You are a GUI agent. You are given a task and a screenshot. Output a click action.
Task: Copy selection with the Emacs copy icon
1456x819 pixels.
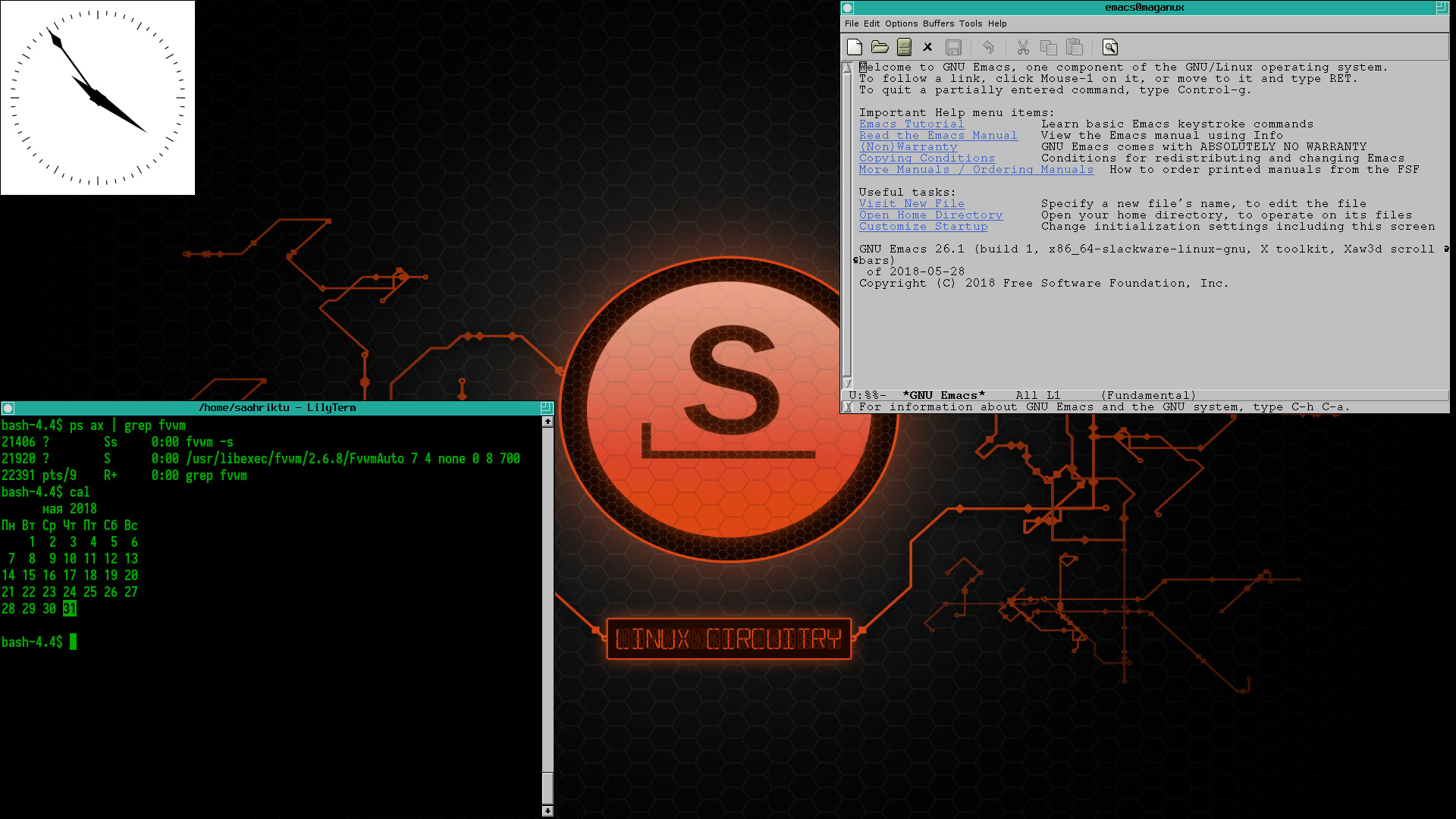tap(1049, 47)
